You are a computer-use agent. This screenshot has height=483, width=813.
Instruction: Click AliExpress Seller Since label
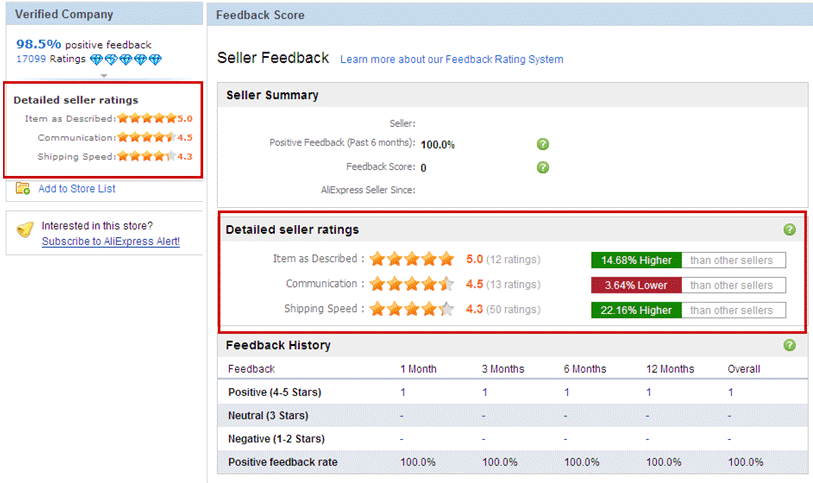coord(368,190)
